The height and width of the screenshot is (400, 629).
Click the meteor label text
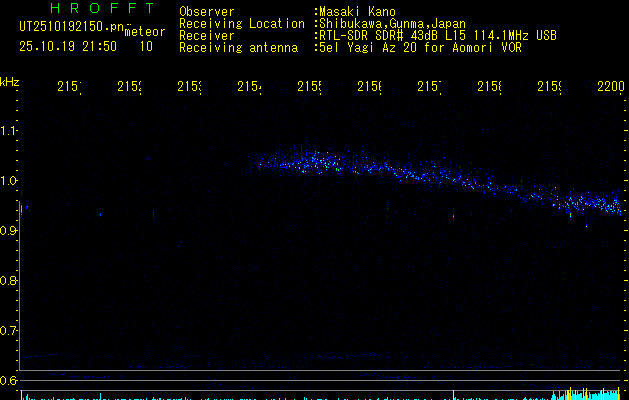coord(144,32)
